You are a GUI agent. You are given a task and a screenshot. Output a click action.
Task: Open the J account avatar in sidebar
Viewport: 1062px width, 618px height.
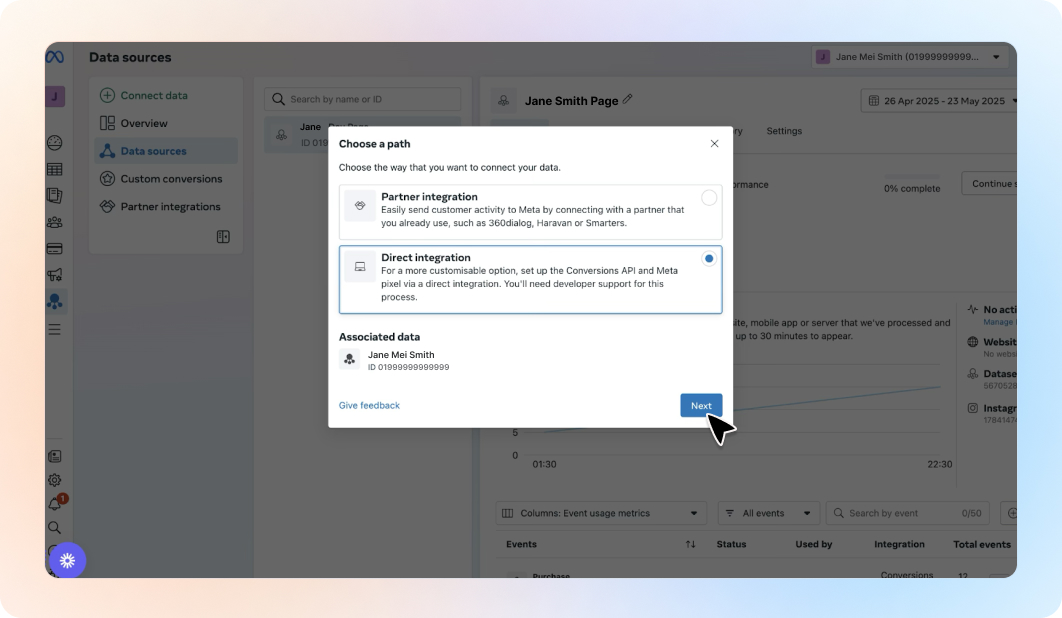click(x=55, y=96)
